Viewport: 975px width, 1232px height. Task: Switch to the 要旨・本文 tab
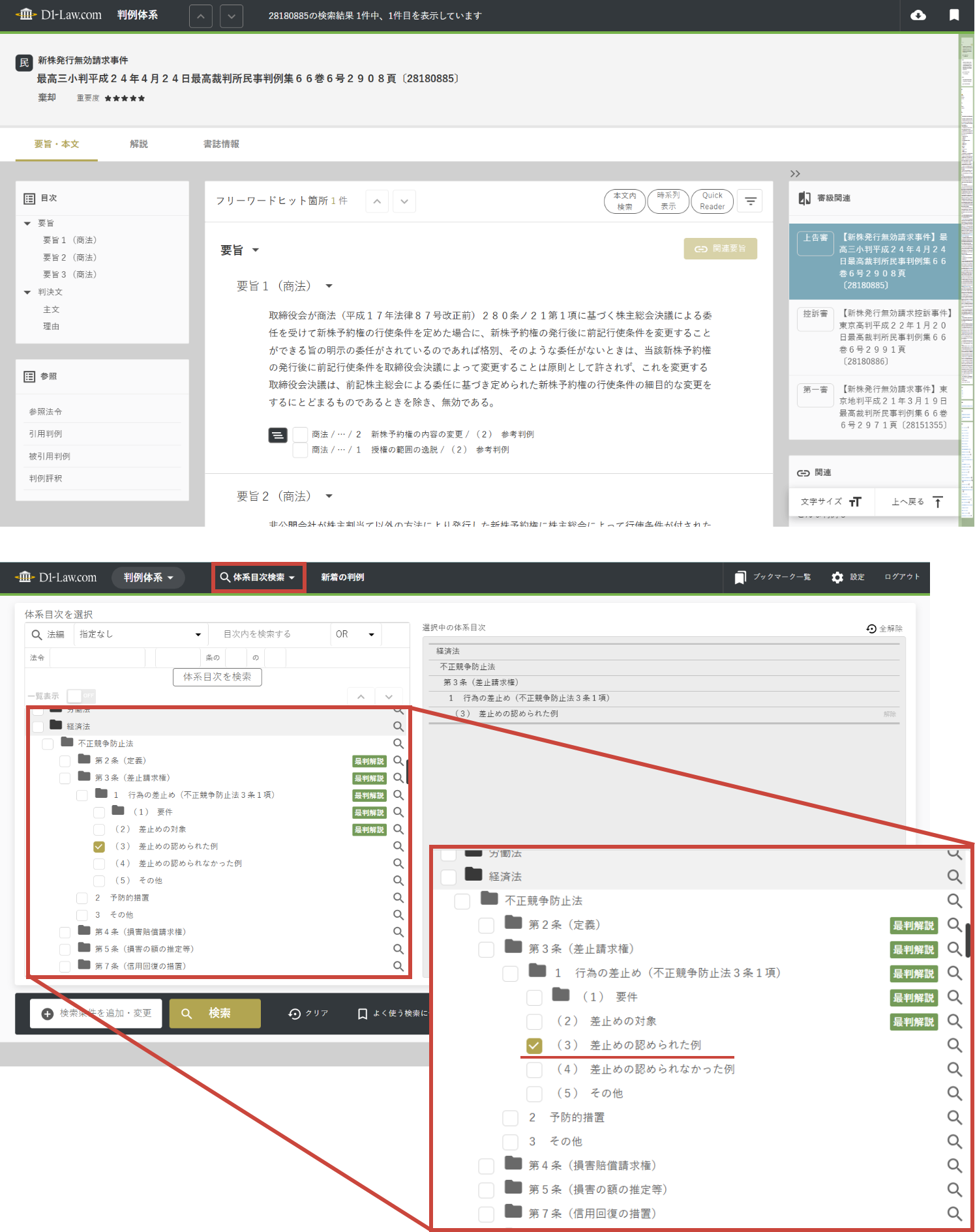coord(57,144)
